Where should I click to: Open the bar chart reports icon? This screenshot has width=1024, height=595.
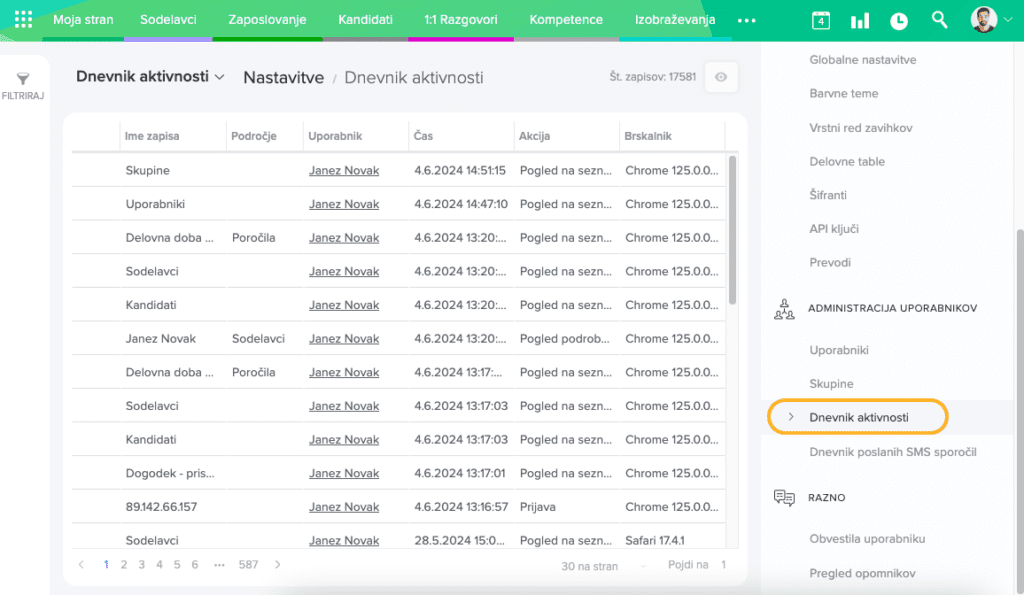[859, 20]
